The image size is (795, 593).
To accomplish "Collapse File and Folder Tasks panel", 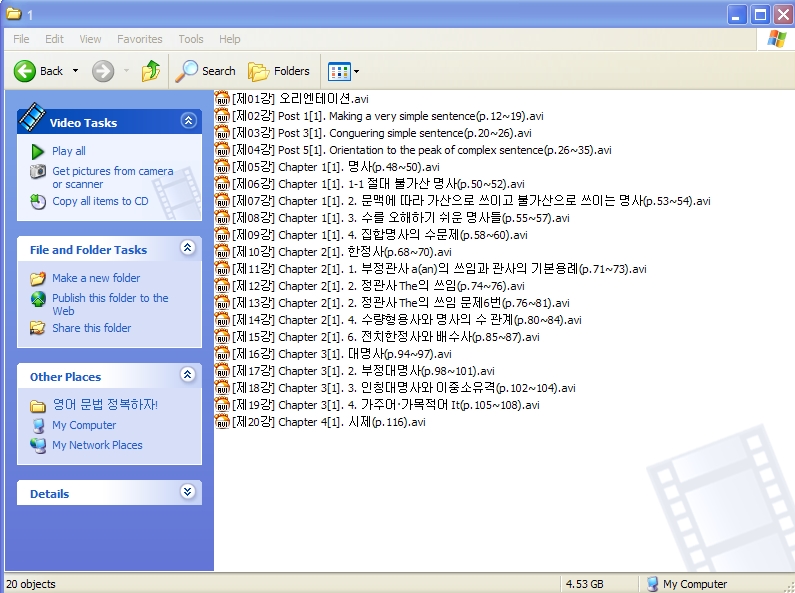I will tap(188, 248).
